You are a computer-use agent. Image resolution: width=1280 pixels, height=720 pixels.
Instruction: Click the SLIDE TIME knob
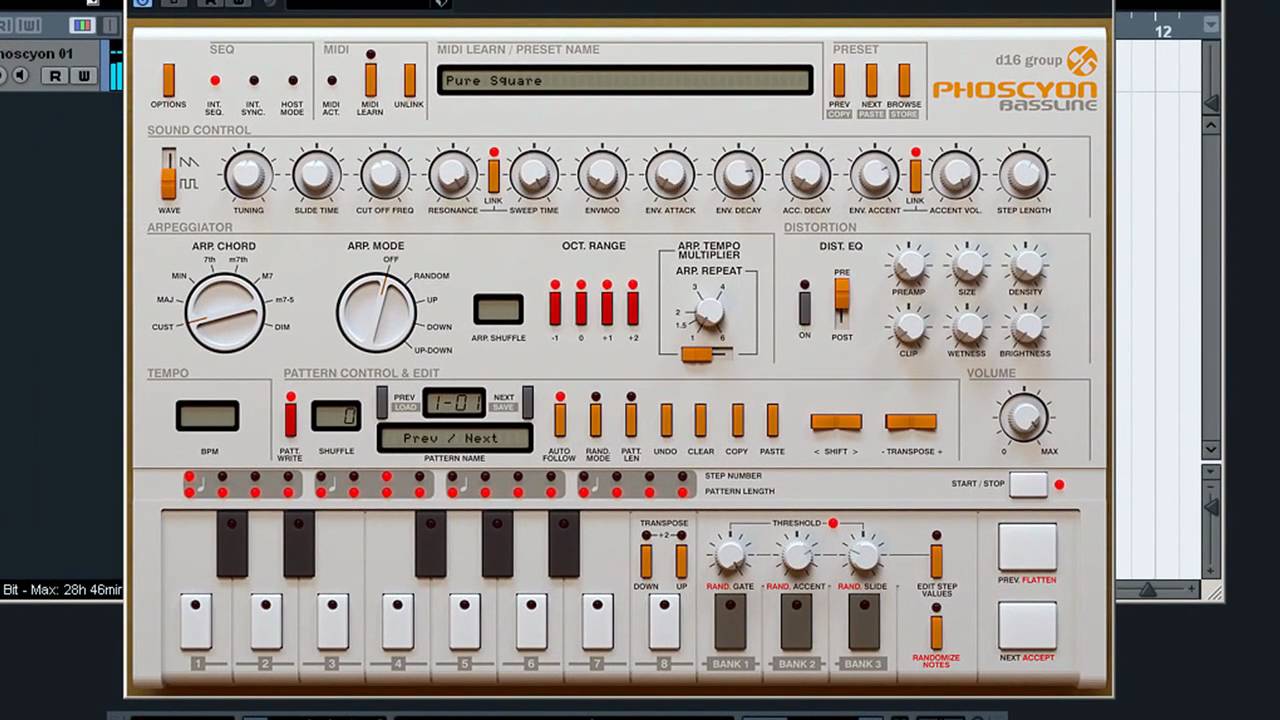pyautogui.click(x=316, y=174)
